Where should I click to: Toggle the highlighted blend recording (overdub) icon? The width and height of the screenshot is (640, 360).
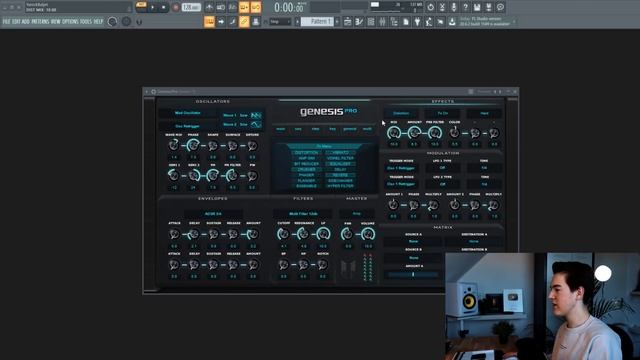coord(244,7)
